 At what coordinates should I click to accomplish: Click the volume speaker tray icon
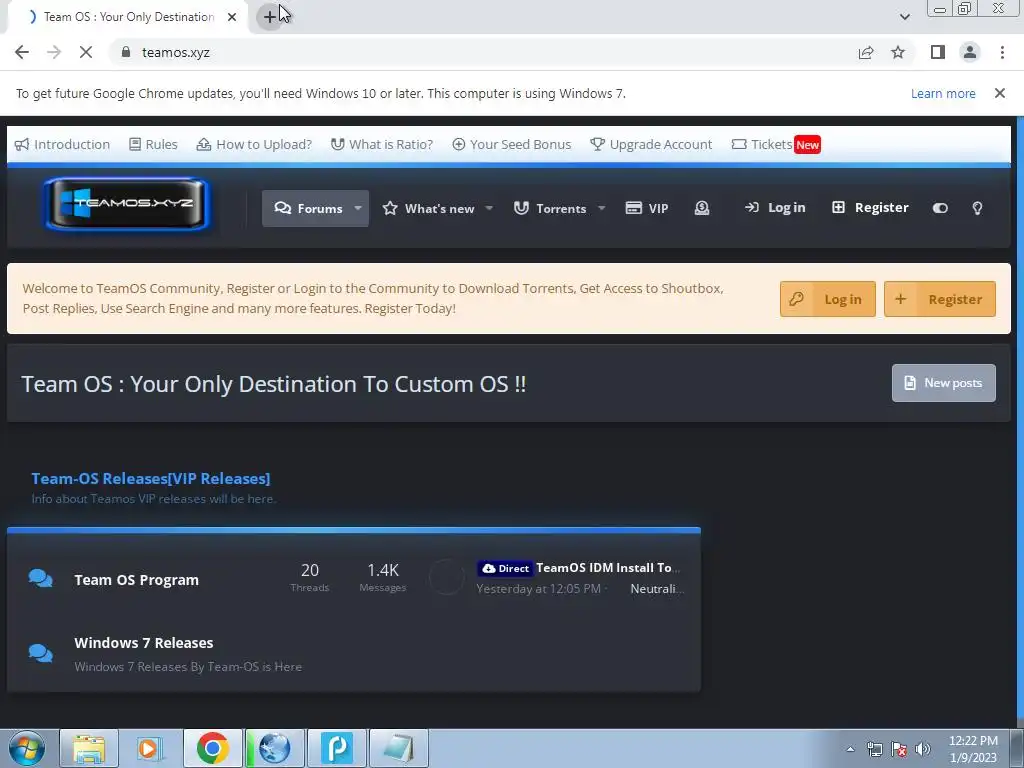click(x=923, y=749)
